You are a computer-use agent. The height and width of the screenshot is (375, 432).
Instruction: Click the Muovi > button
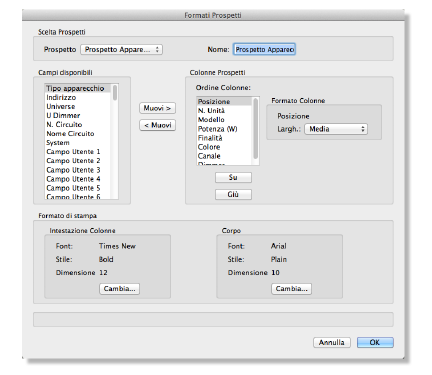point(157,108)
